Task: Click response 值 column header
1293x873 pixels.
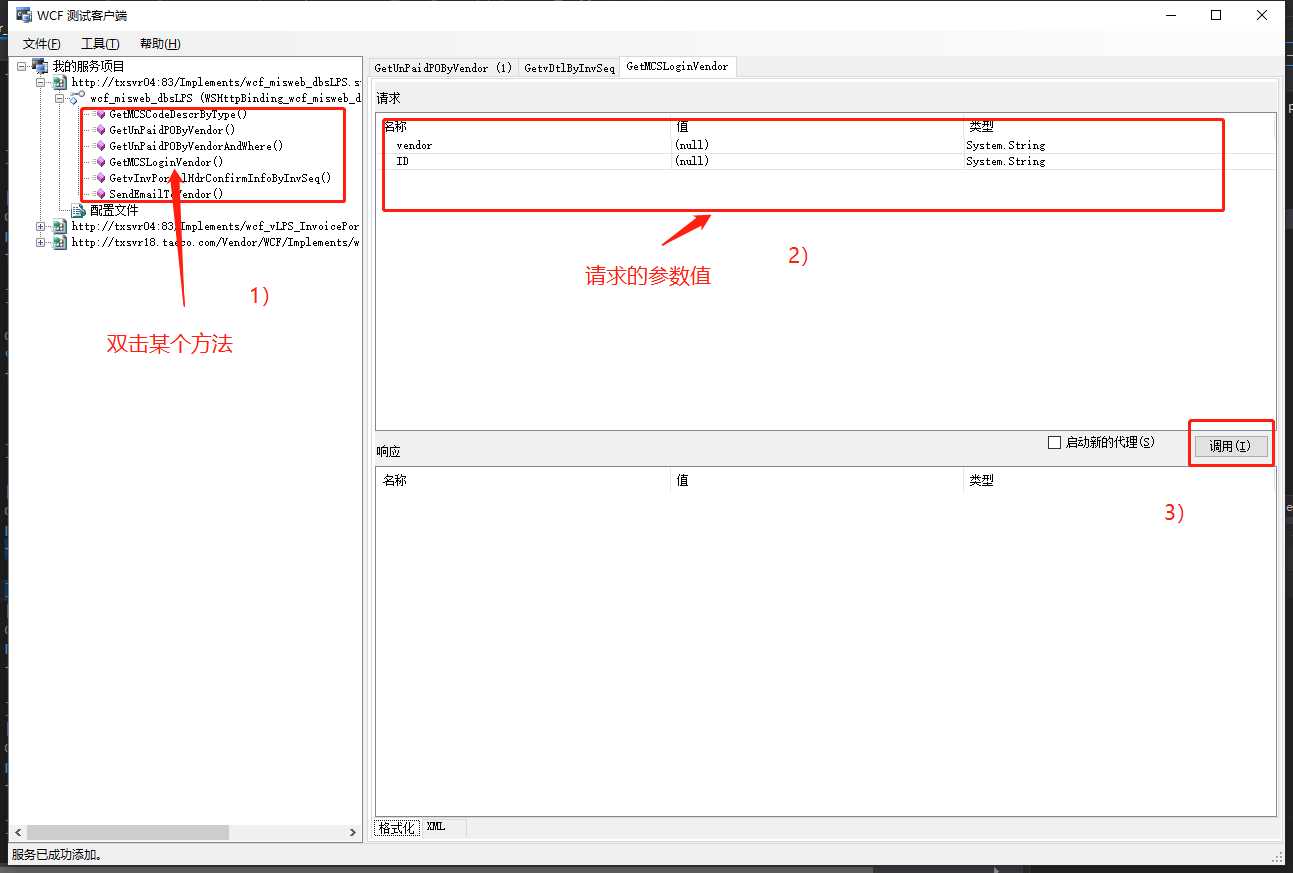Action: click(x=817, y=480)
